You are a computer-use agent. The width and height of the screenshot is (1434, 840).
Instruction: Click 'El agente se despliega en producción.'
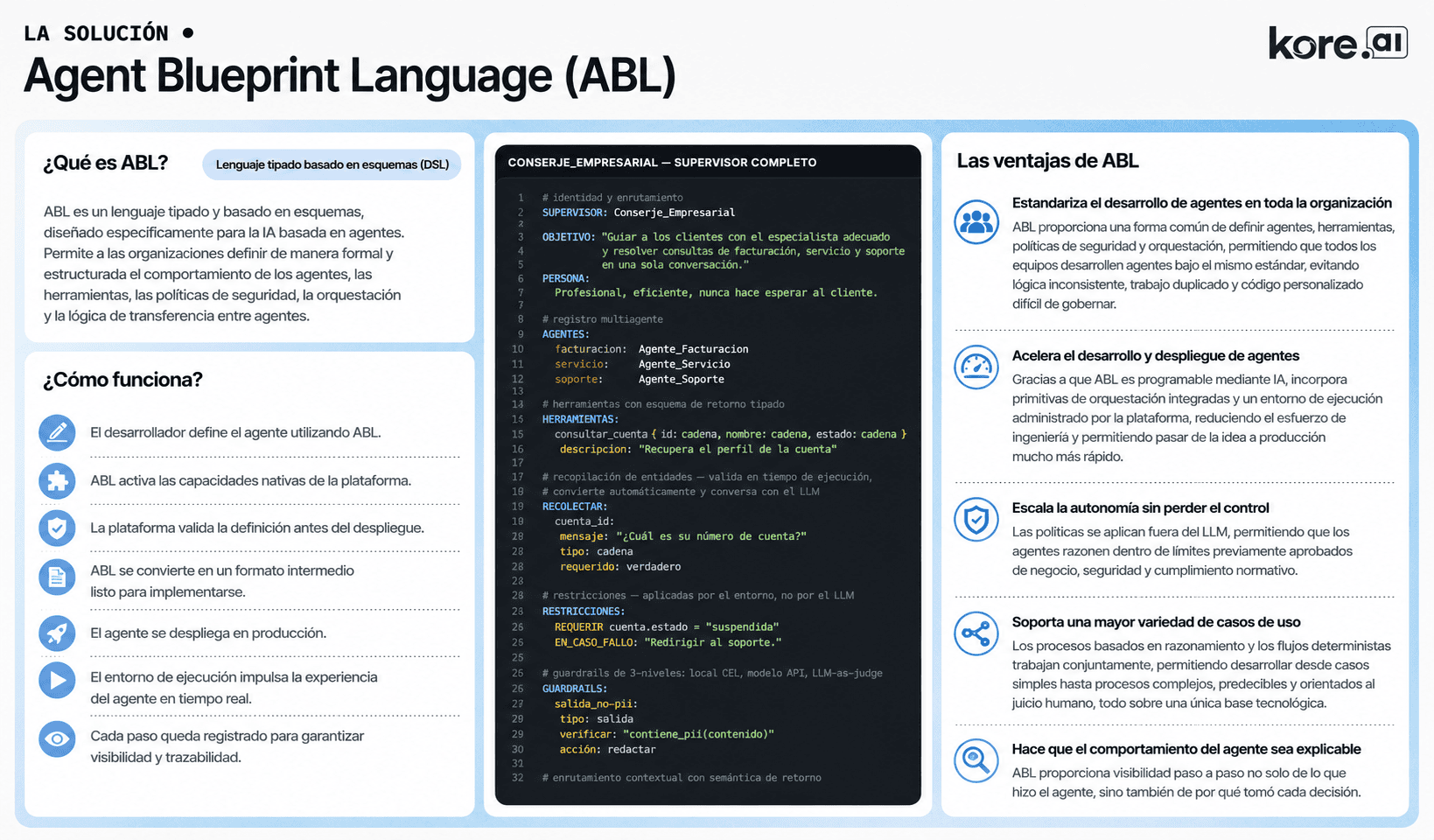pos(208,633)
